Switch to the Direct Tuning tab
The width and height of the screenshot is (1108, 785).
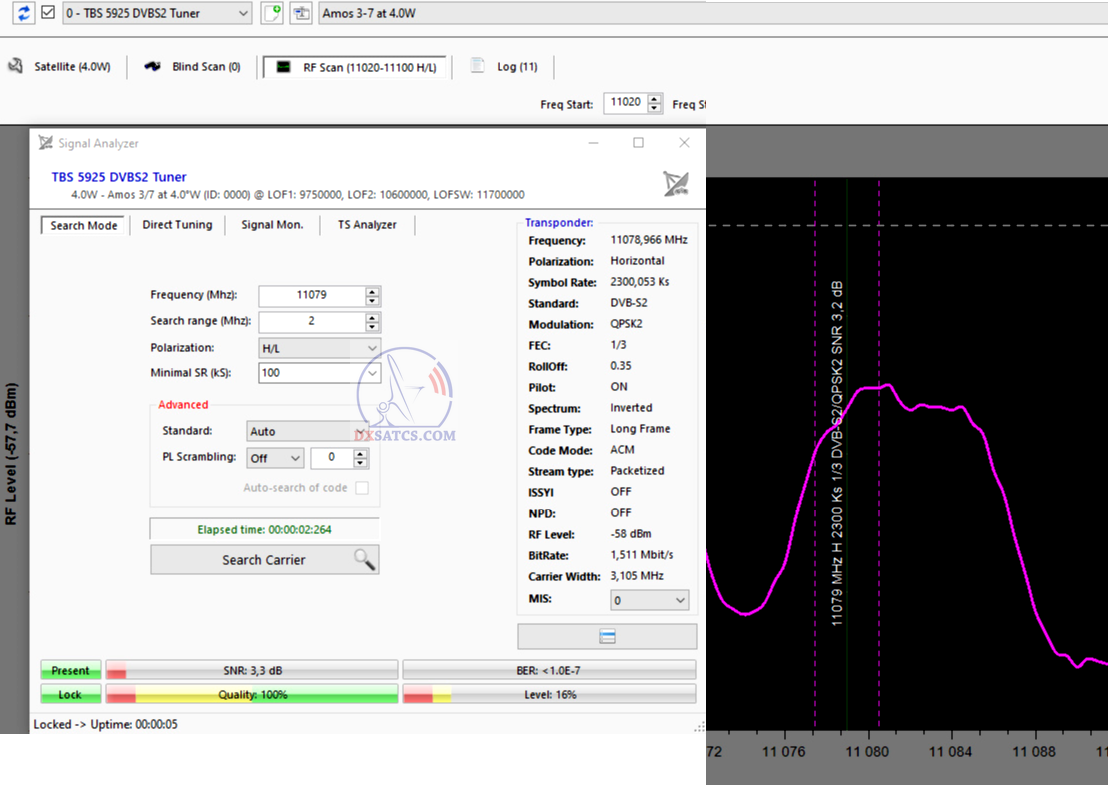click(x=177, y=225)
